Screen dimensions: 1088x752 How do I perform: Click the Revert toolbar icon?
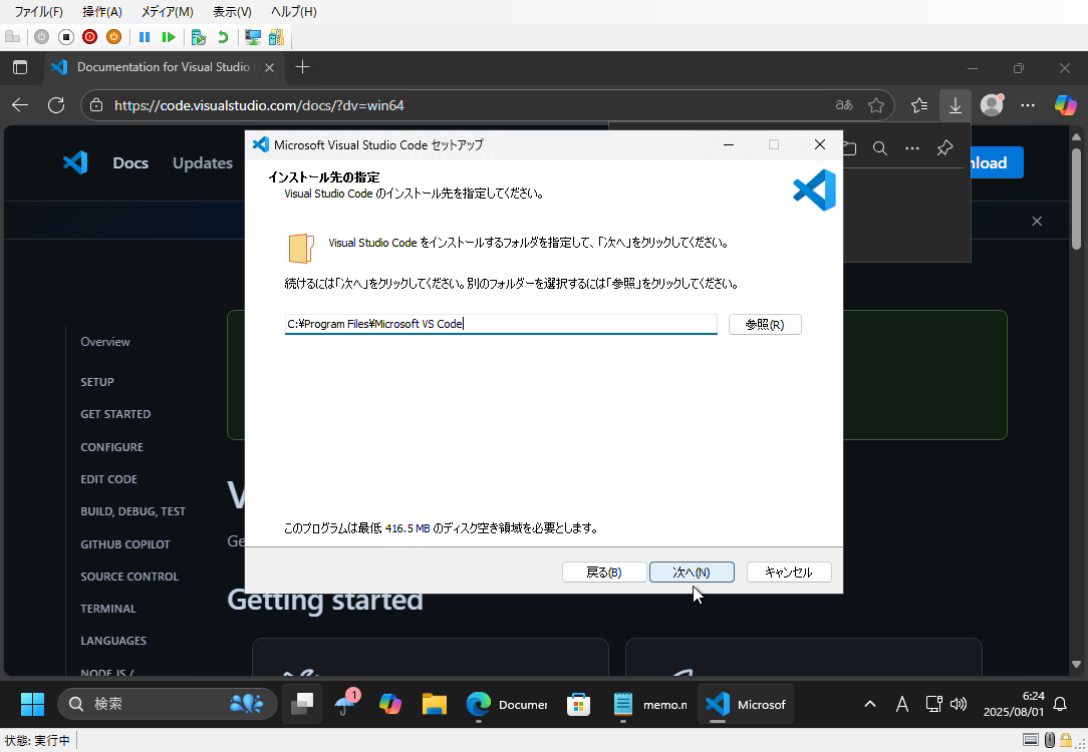pyautogui.click(x=223, y=37)
